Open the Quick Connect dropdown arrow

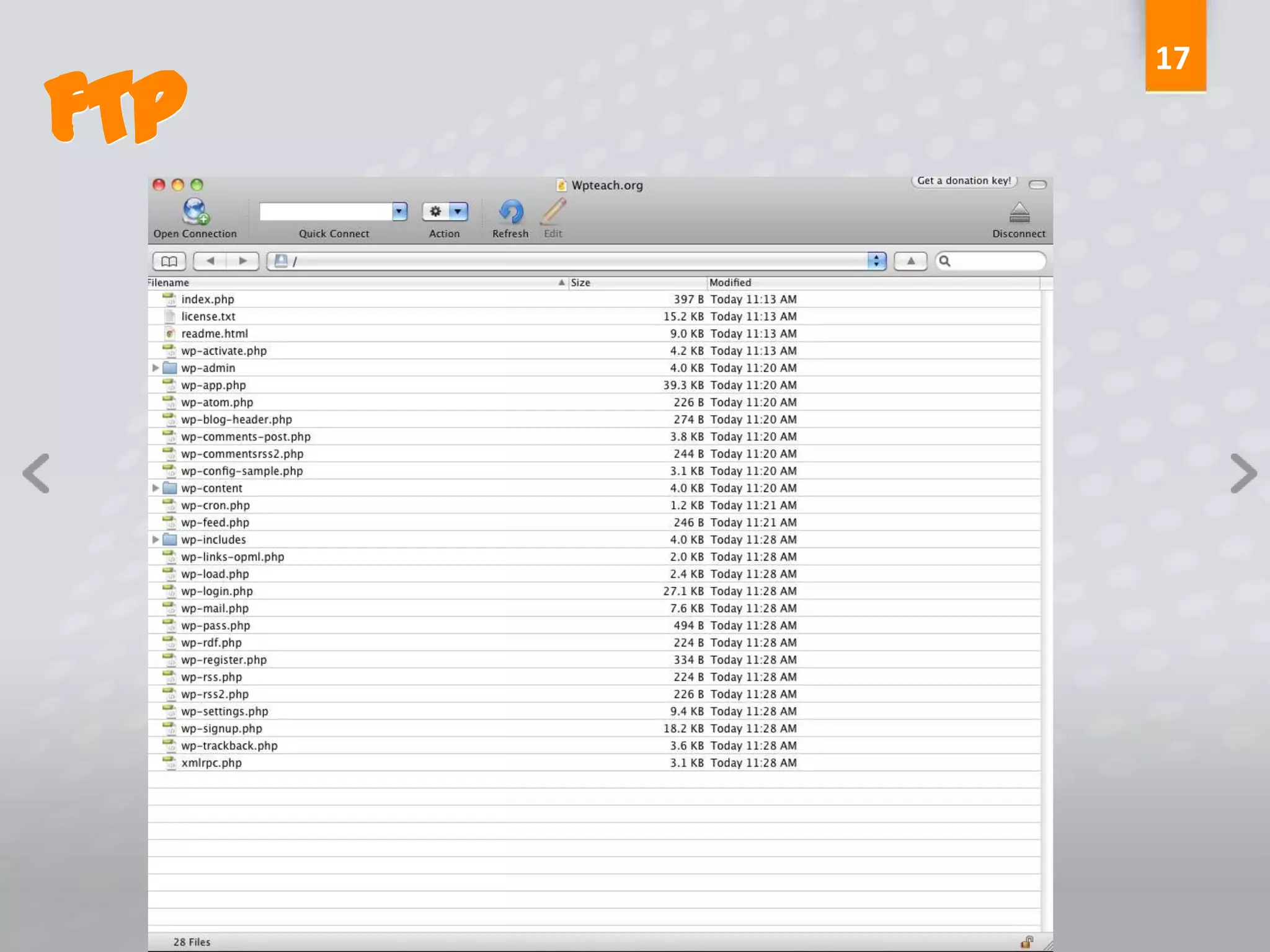click(400, 211)
